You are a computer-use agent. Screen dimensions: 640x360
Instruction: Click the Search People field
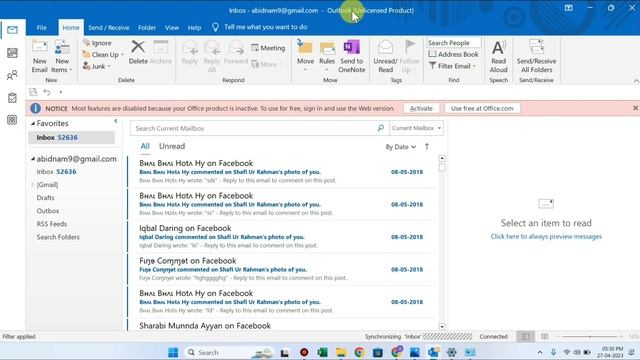tap(454, 43)
